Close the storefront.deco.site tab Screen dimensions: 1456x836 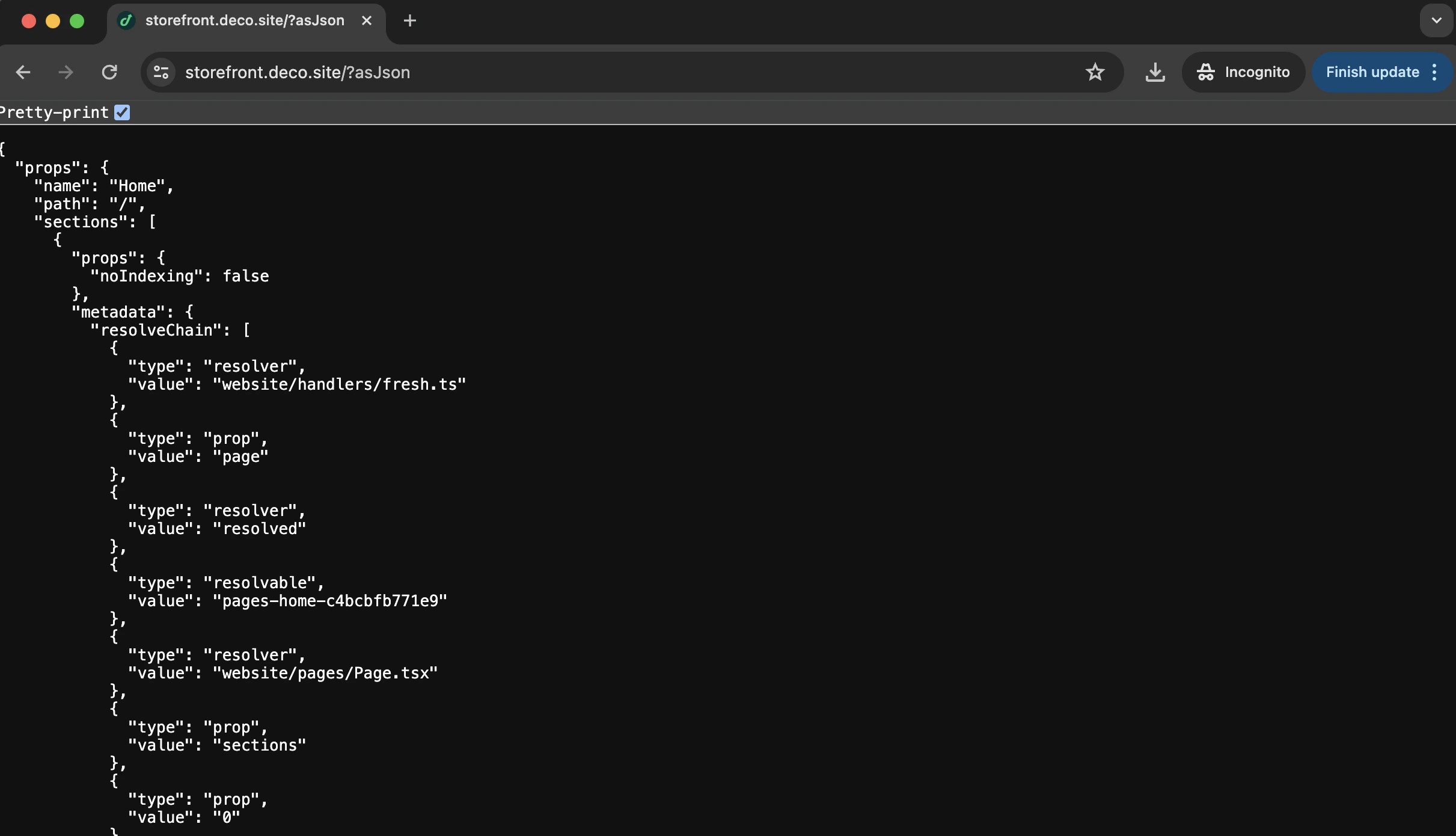[367, 20]
